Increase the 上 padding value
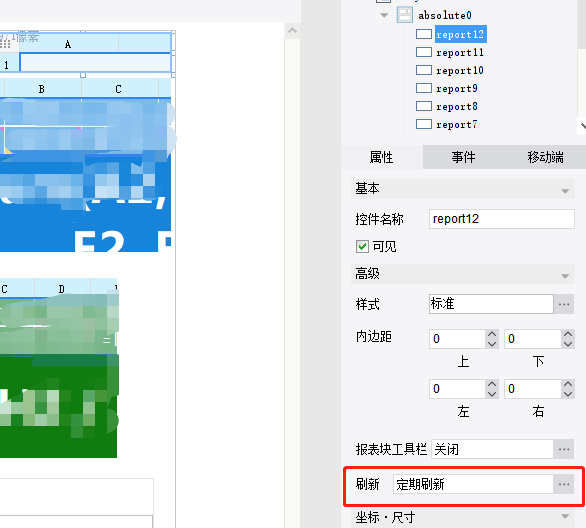This screenshot has height=528, width=586. coord(492,334)
